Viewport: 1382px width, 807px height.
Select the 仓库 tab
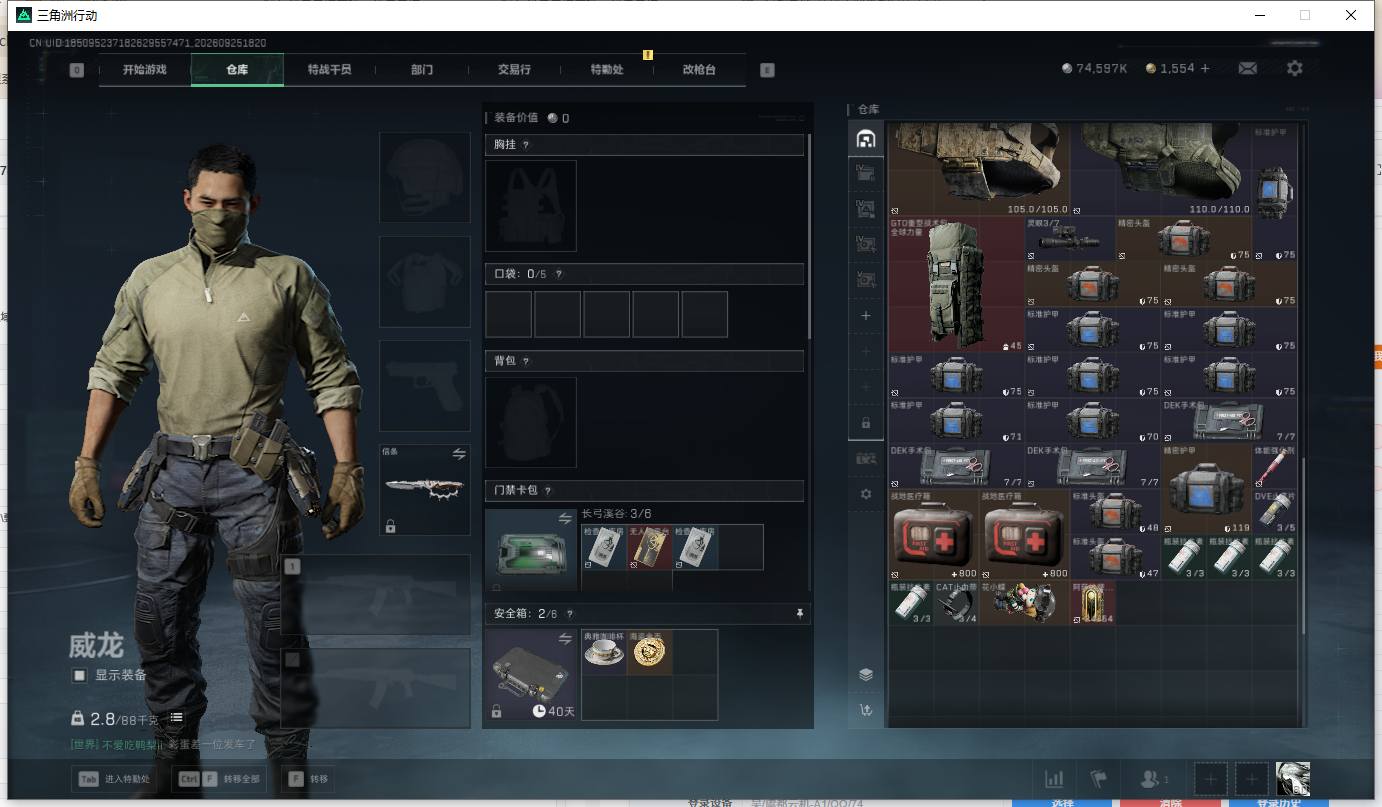click(237, 70)
